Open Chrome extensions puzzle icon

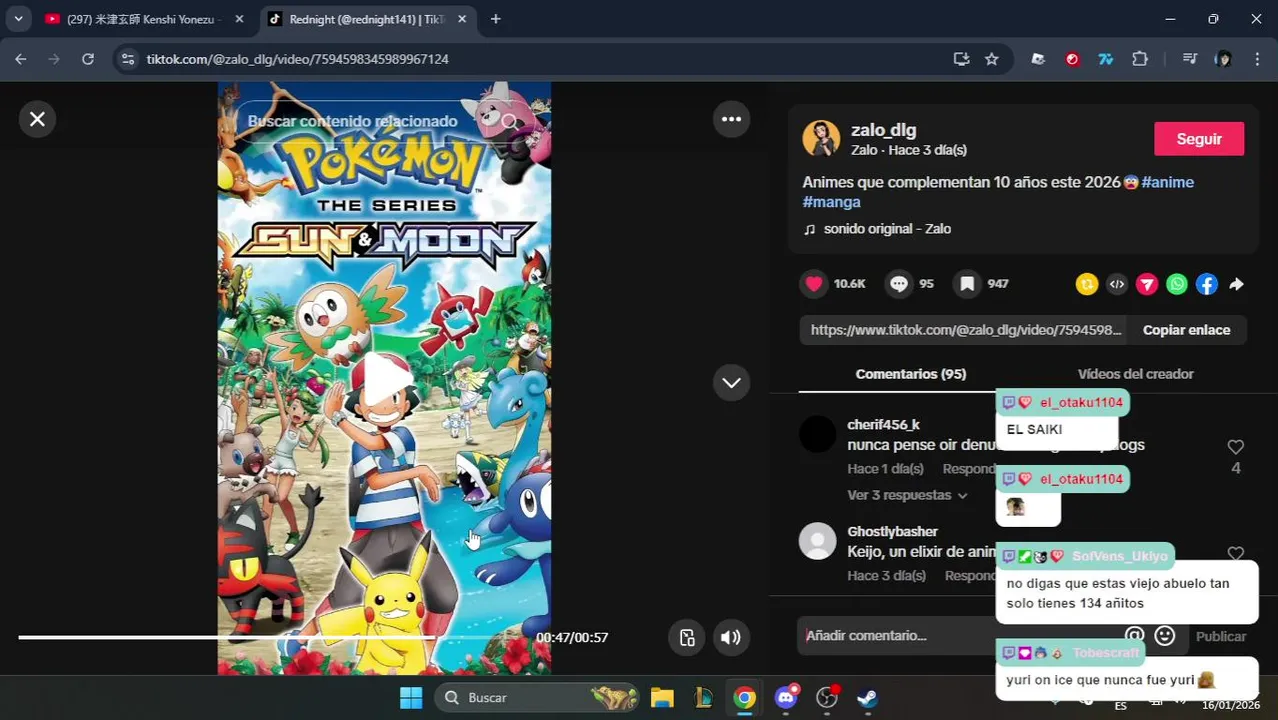pyautogui.click(x=1140, y=59)
